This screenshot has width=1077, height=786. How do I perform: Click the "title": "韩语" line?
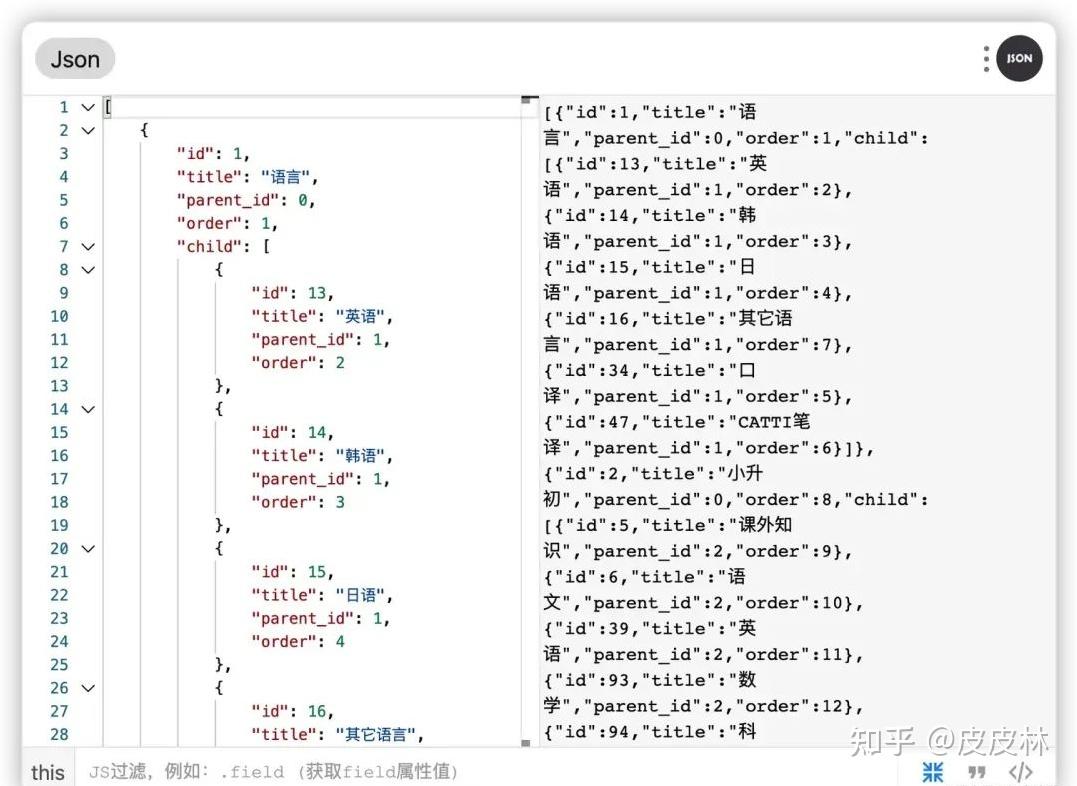click(322, 456)
